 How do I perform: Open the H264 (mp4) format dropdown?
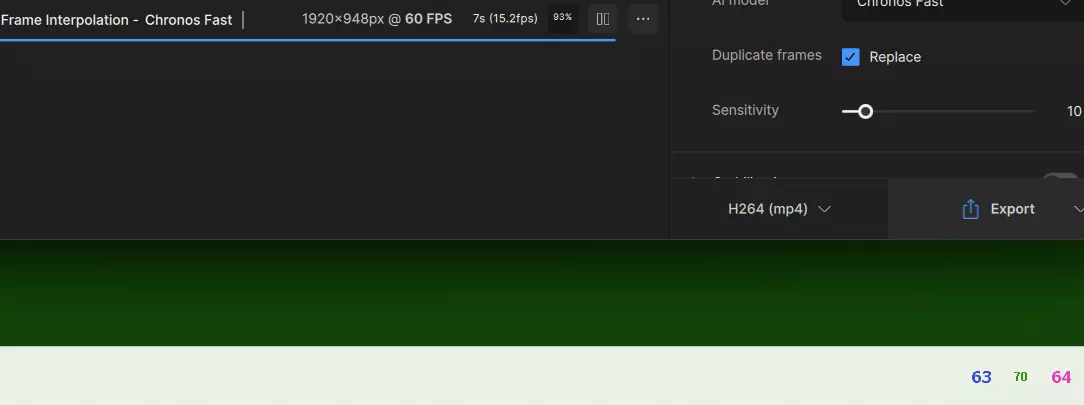tap(779, 209)
